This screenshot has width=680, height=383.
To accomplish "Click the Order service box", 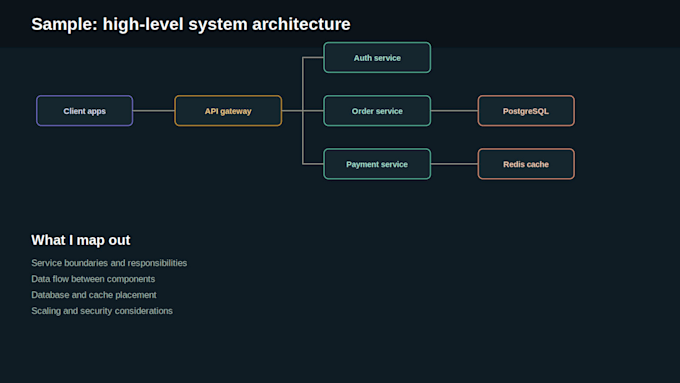I will (377, 111).
